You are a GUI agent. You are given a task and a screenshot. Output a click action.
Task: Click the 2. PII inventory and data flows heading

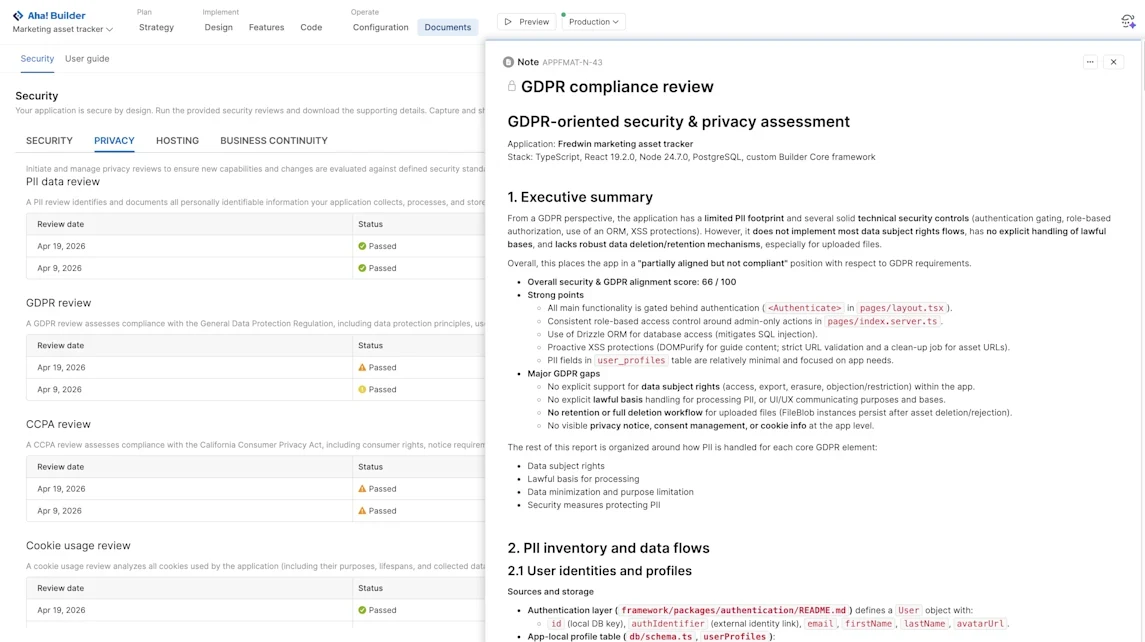tap(608, 548)
